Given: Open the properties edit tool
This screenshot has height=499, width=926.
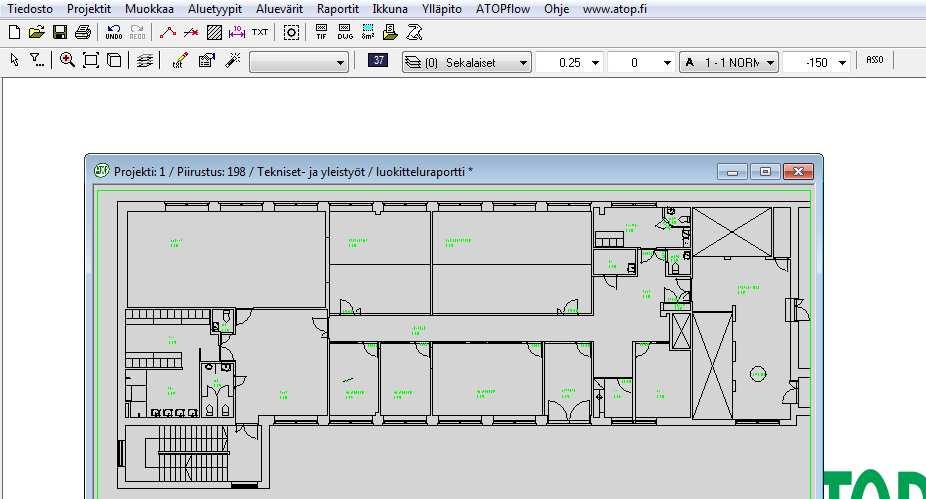Looking at the screenshot, I should click(207, 60).
